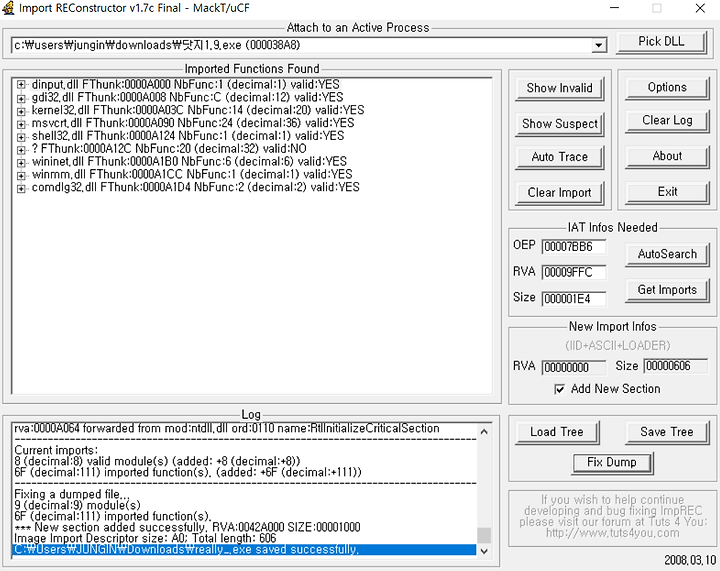Viewport: 720px width, 571px height.
Task: Click the Show Suspect button
Action: coord(559,124)
